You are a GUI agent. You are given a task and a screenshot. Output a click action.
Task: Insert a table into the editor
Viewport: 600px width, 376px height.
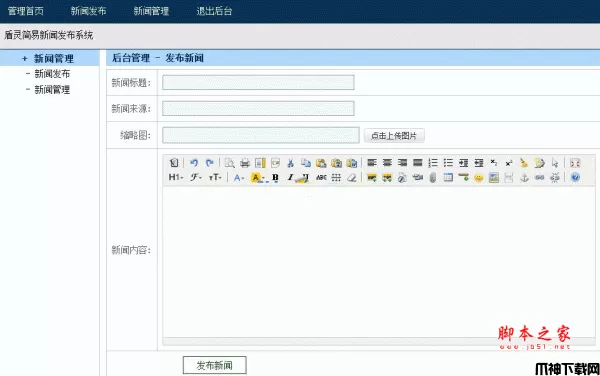448,177
